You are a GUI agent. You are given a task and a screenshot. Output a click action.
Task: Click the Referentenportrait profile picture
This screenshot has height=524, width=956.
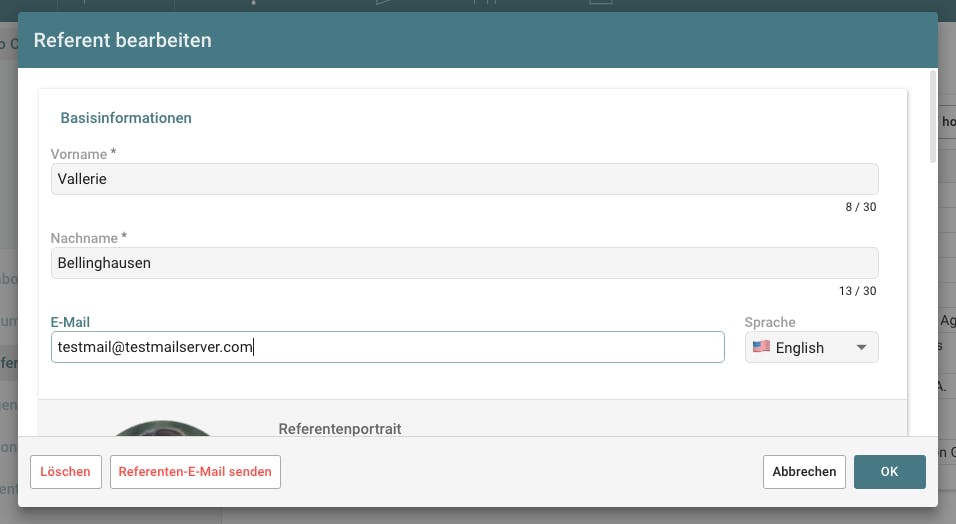160,428
